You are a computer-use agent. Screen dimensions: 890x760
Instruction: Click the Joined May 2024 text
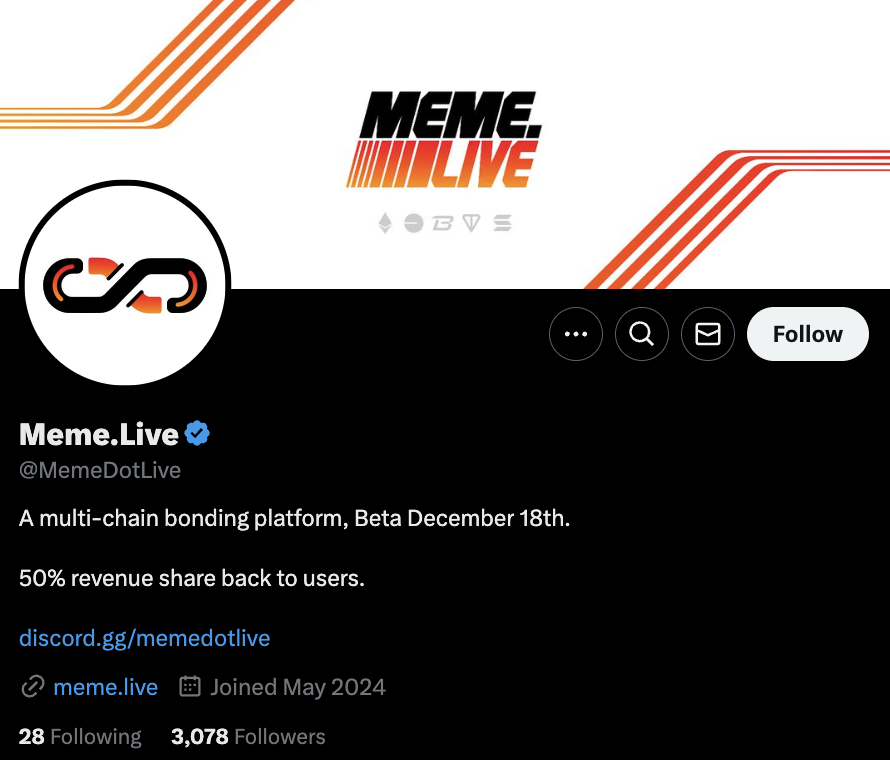click(x=298, y=687)
